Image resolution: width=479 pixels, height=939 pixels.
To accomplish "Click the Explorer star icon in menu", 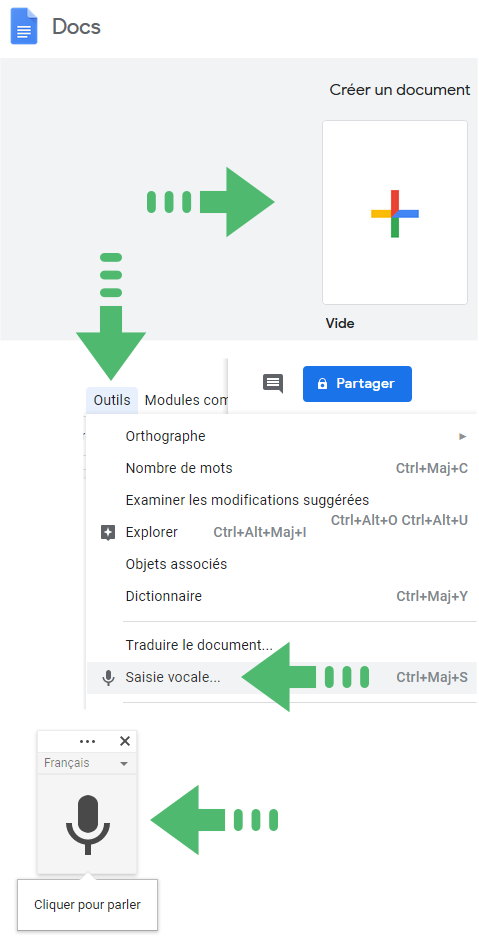I will pyautogui.click(x=108, y=532).
